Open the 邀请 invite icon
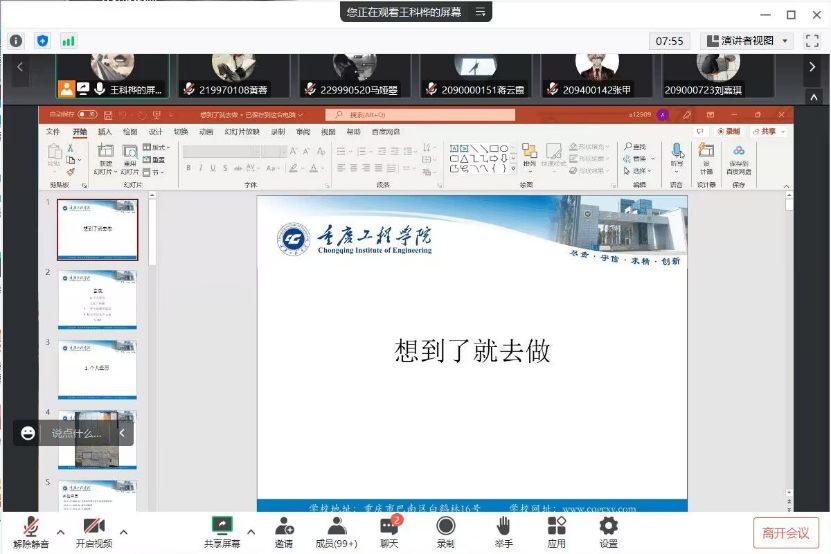This screenshot has height=554, width=831. click(x=284, y=530)
